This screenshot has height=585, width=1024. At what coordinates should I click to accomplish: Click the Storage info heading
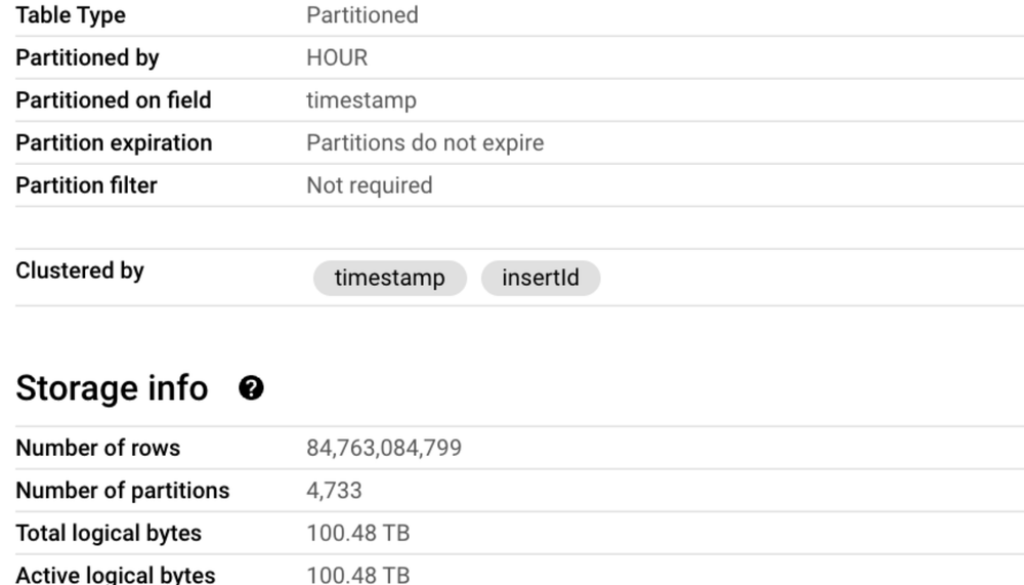[x=112, y=389]
